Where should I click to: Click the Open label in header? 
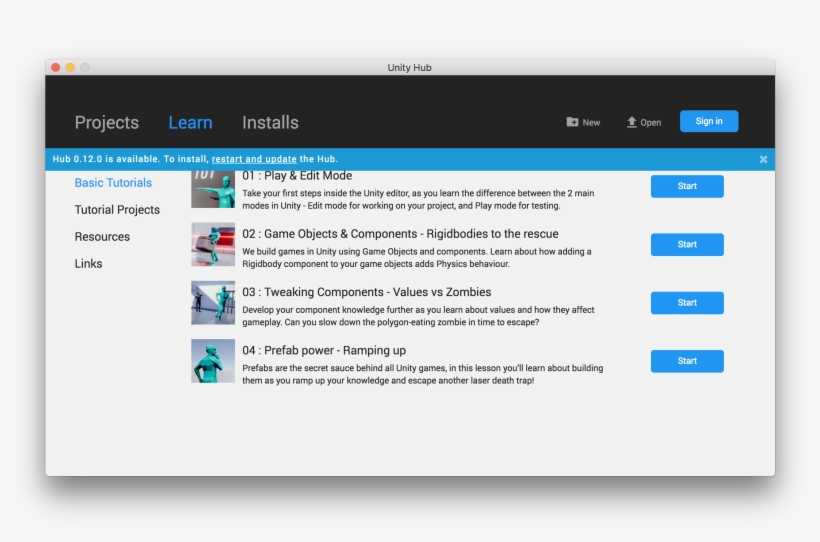pyautogui.click(x=651, y=122)
